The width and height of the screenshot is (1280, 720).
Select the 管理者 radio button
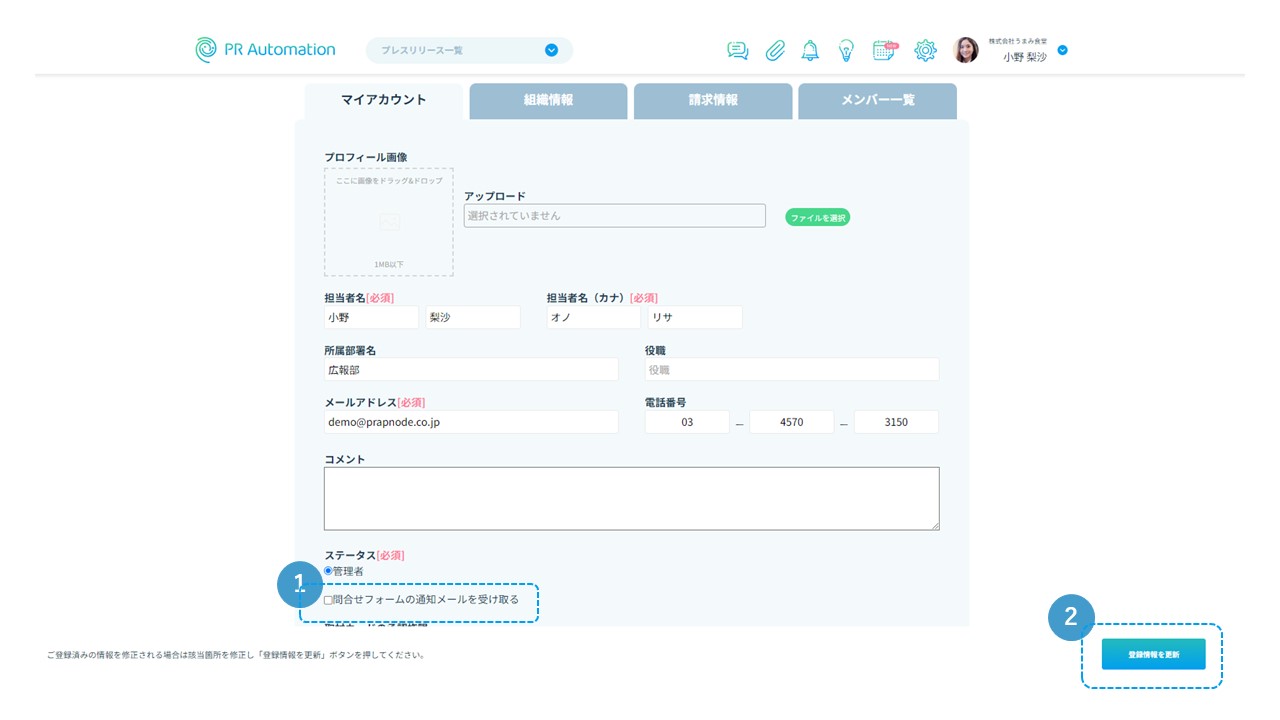pyautogui.click(x=328, y=571)
